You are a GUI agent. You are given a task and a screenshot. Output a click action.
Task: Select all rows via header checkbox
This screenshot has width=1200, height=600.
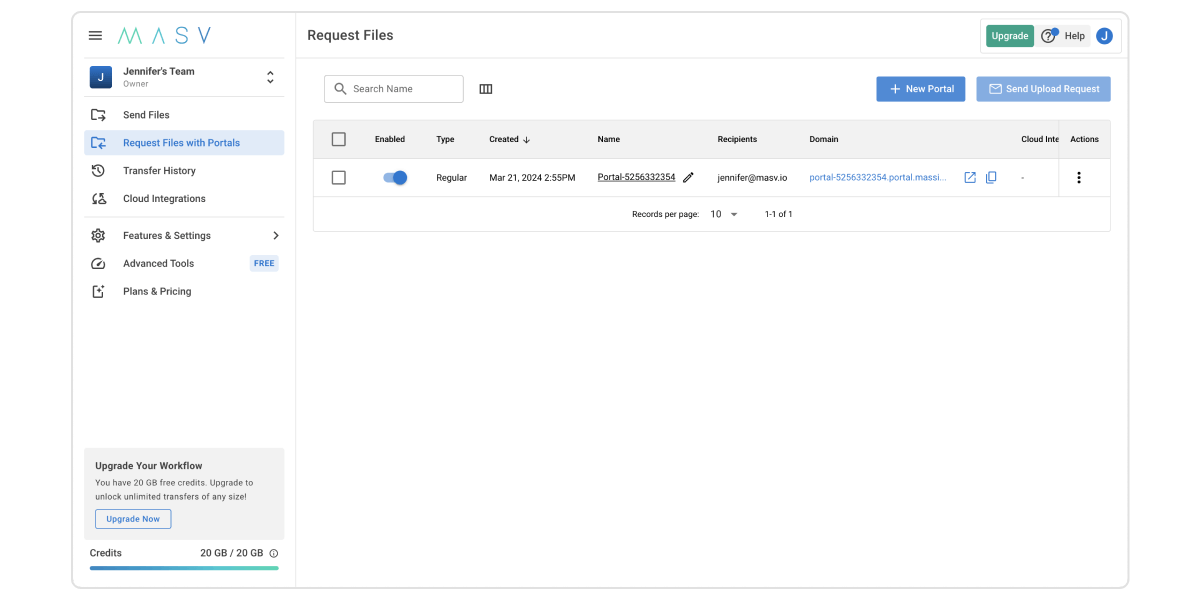[338, 139]
